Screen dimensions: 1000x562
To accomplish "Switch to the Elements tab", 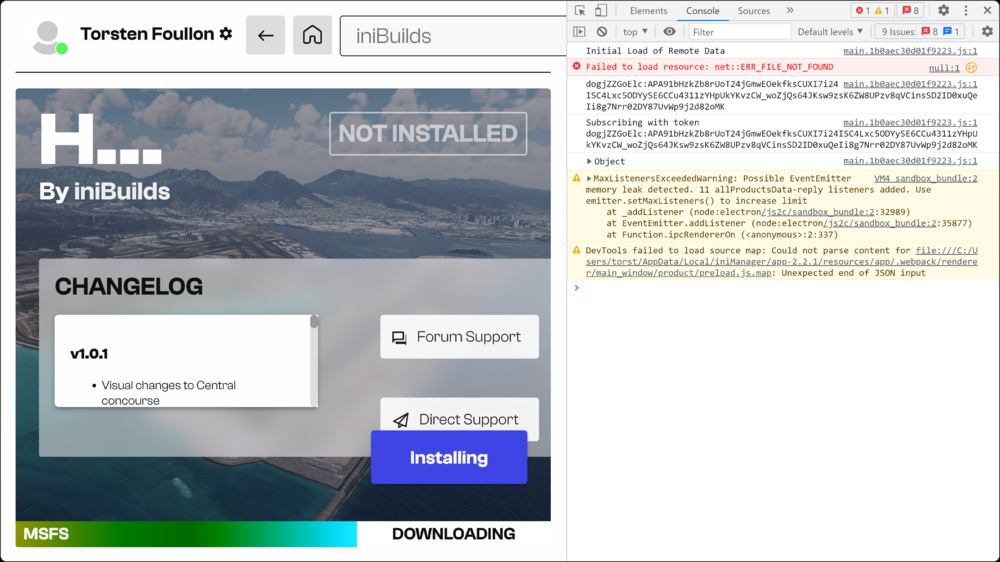I will pyautogui.click(x=648, y=11).
